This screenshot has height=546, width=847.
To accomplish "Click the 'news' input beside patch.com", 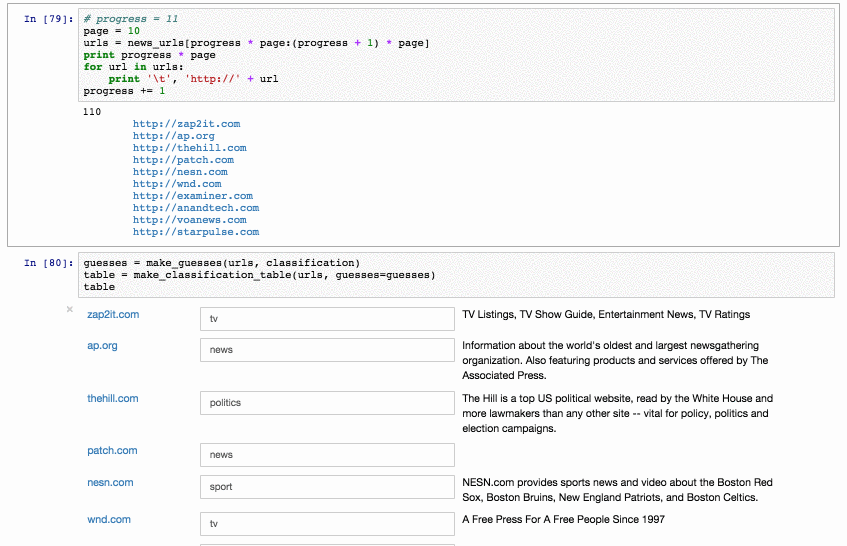I will pos(327,455).
